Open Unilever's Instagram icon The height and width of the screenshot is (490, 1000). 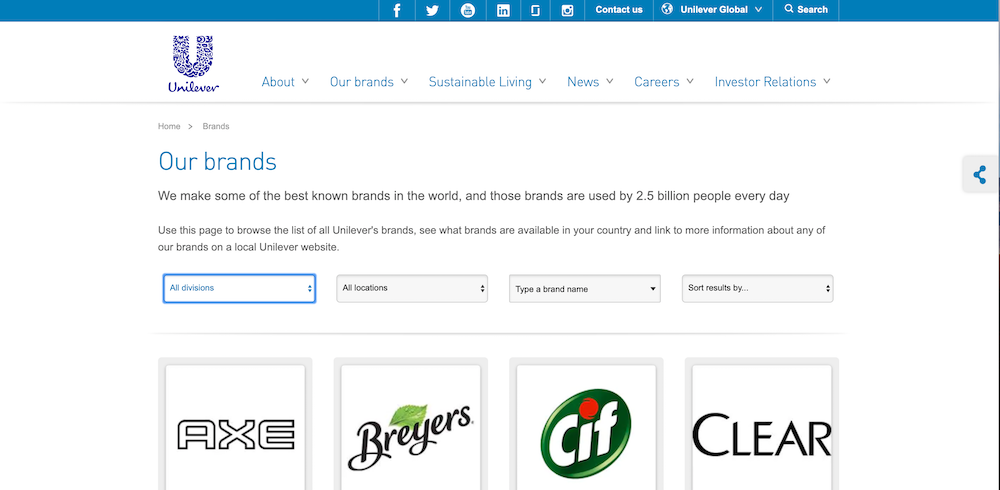tap(567, 10)
